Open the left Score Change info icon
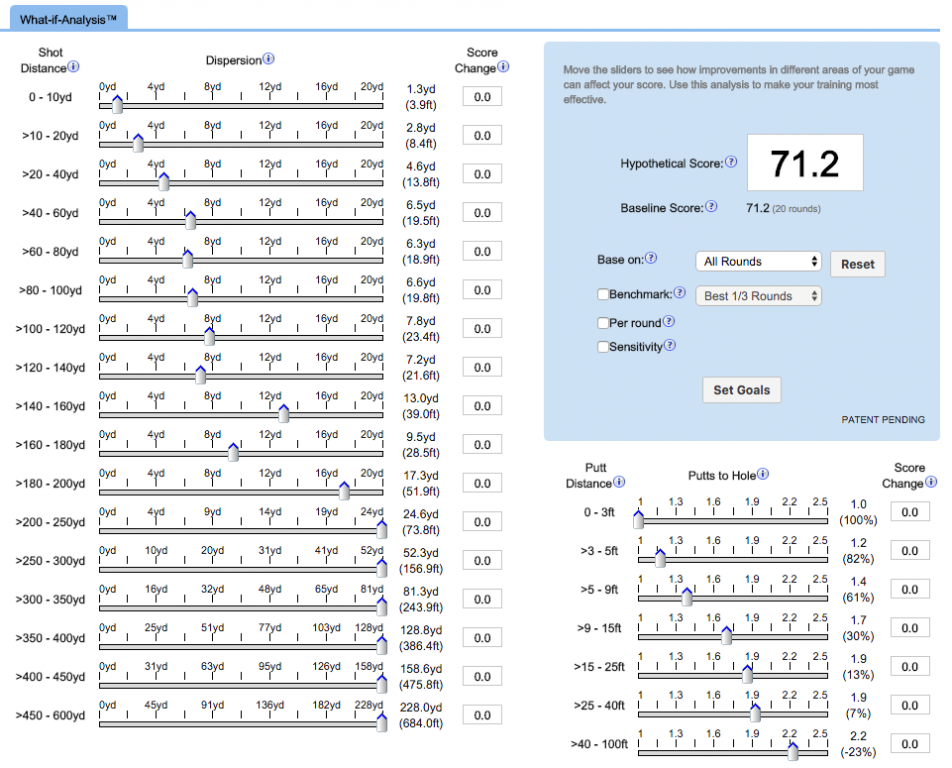 (503, 67)
